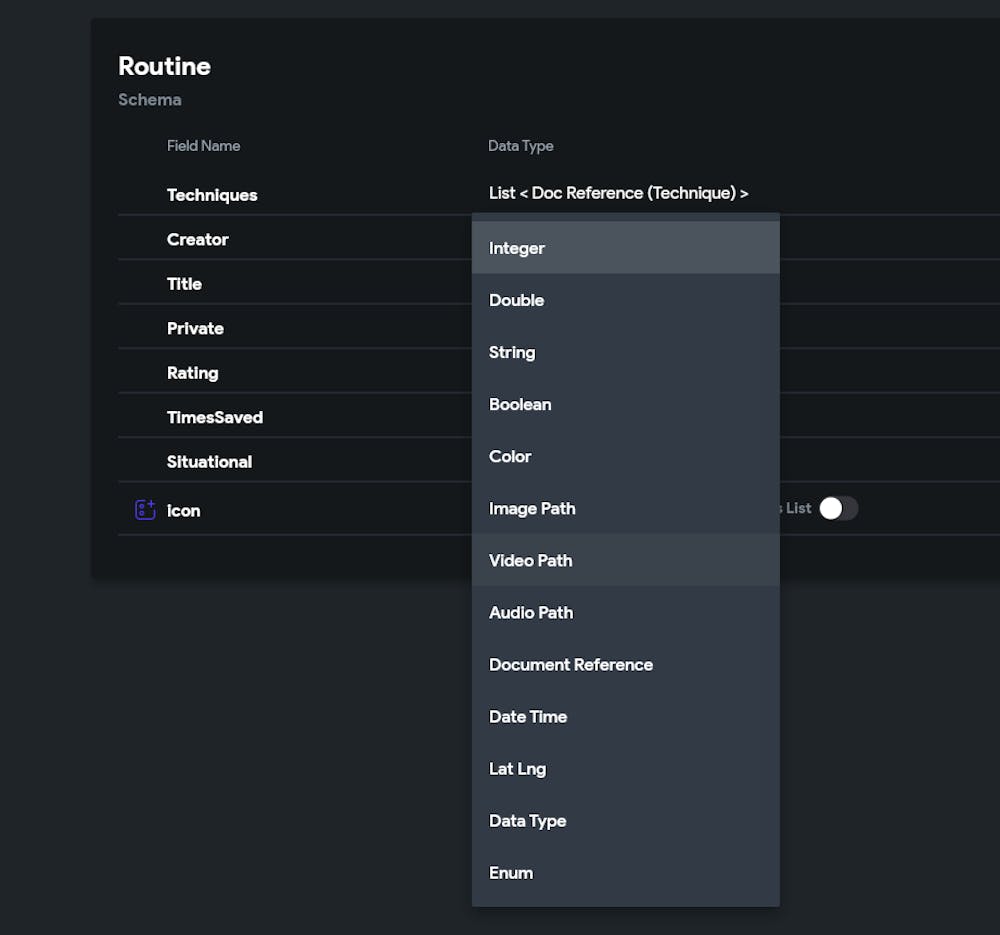
Task: Choose Enum from the type list
Action: pos(511,872)
